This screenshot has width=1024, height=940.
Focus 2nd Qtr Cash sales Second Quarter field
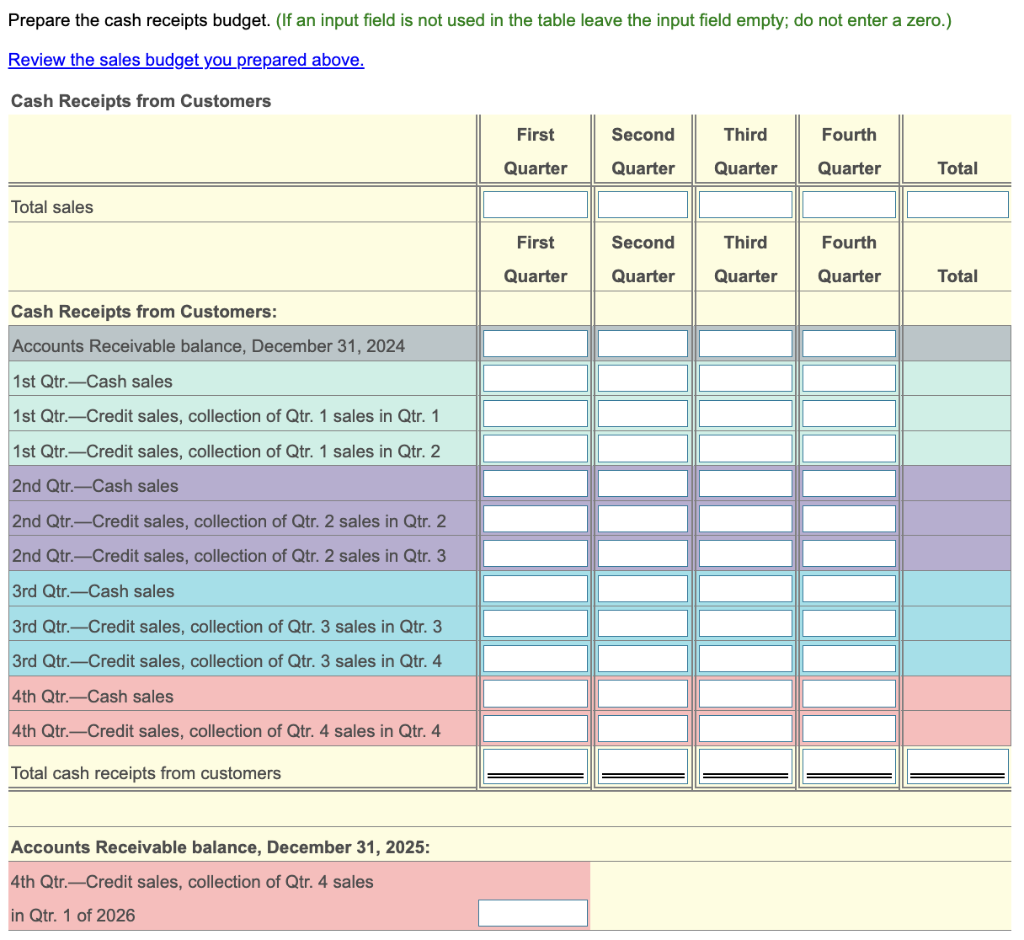[643, 483]
